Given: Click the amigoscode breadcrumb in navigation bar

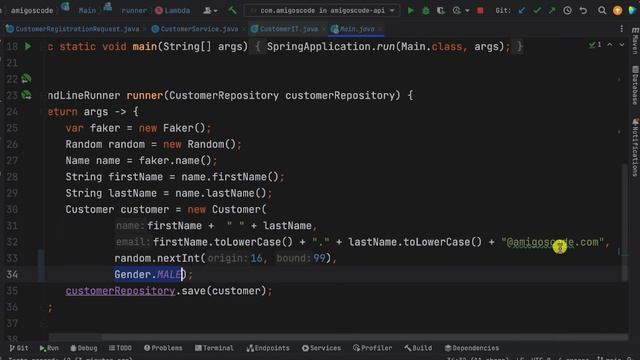Looking at the screenshot, I should coord(32,10).
